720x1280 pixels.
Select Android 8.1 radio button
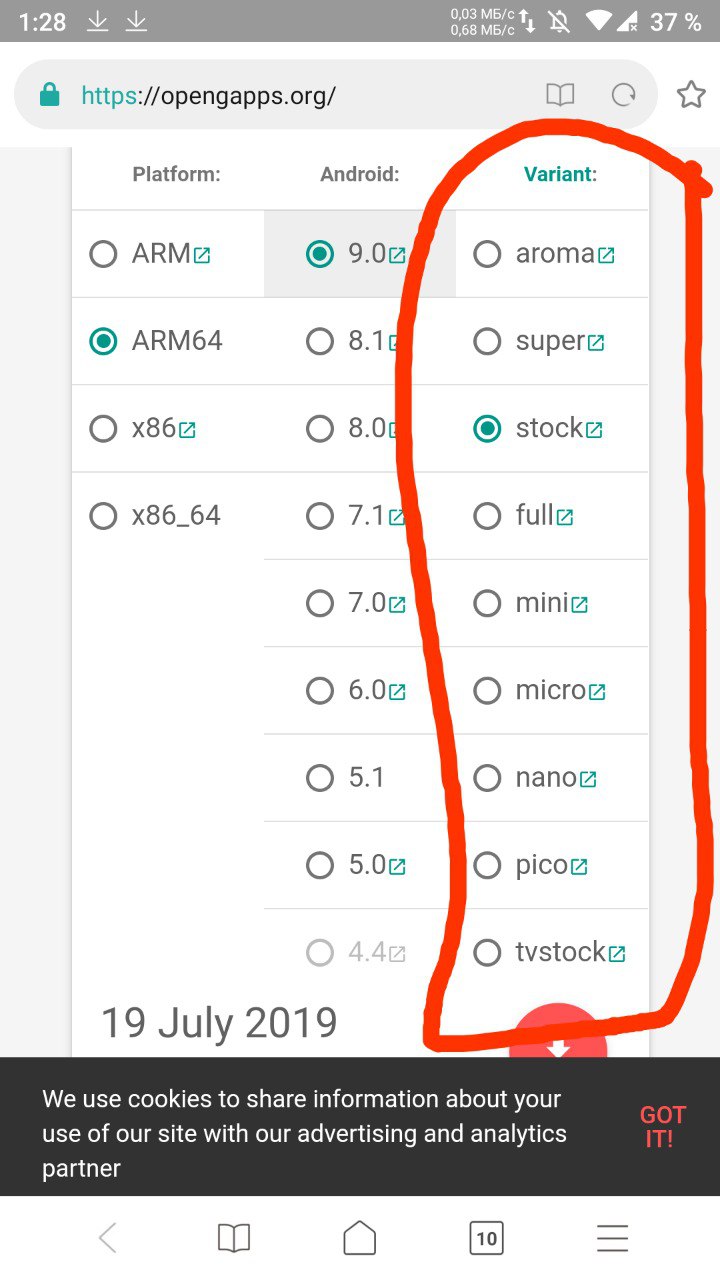tap(320, 342)
